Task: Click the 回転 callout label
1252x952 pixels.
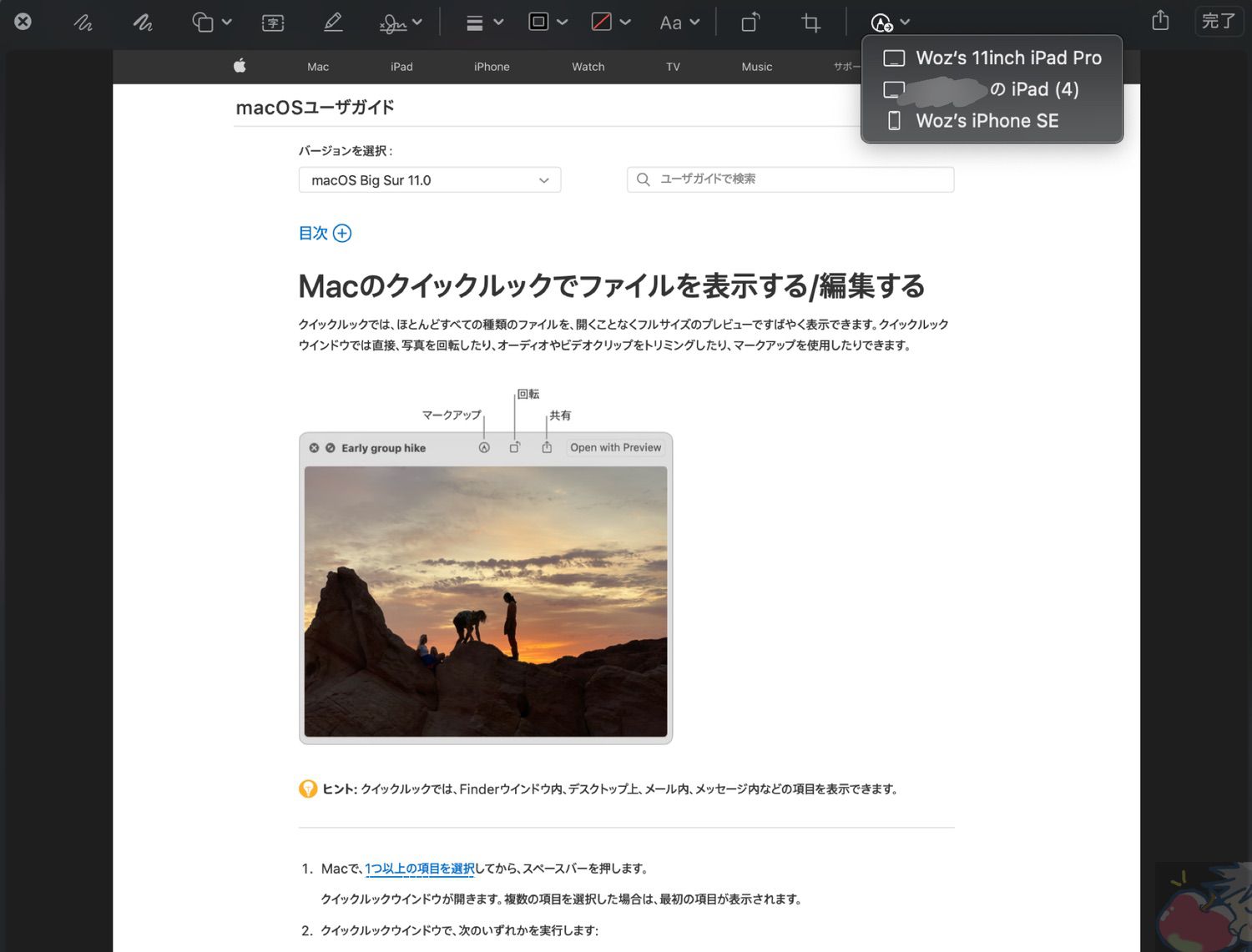Action: click(528, 394)
